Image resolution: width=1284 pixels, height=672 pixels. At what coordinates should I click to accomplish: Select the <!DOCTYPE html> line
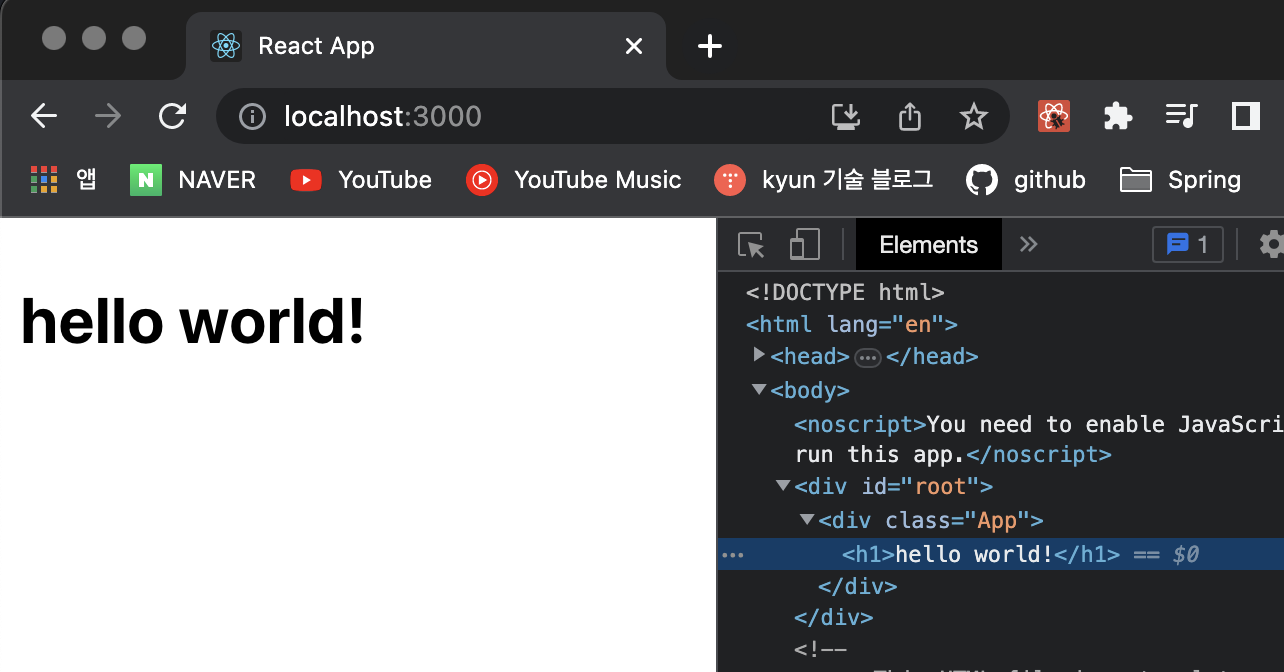[845, 292]
